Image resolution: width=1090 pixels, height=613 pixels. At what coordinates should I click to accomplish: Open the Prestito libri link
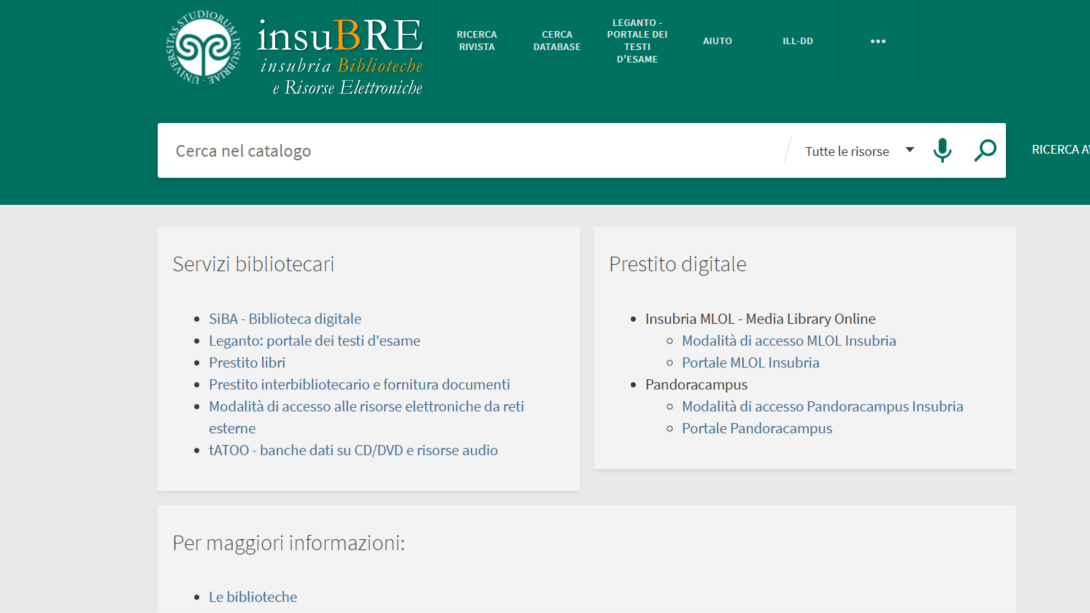pyautogui.click(x=247, y=362)
